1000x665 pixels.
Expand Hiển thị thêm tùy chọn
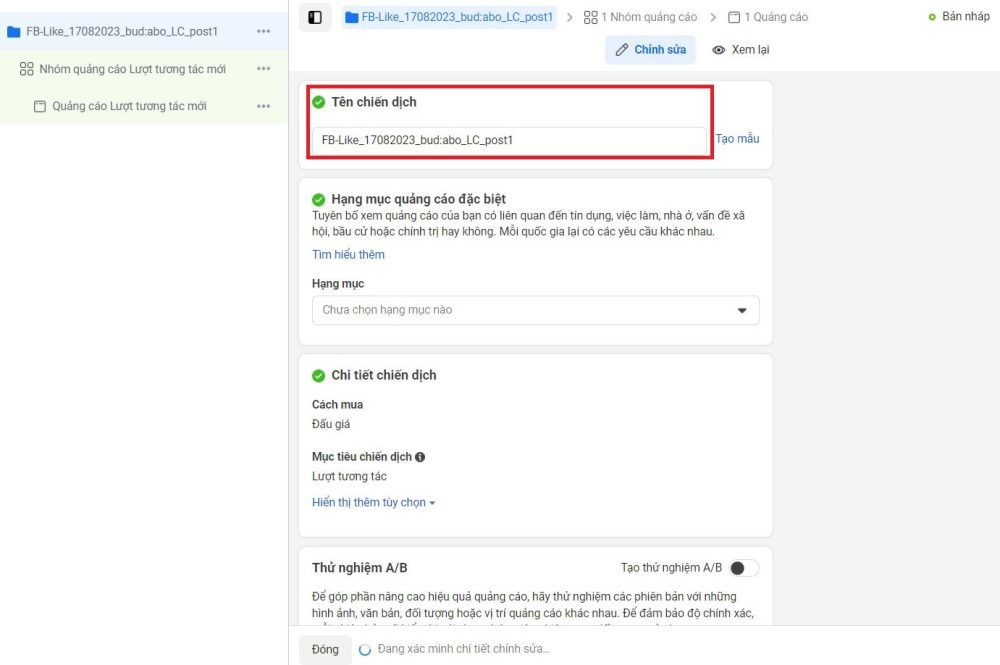click(374, 502)
